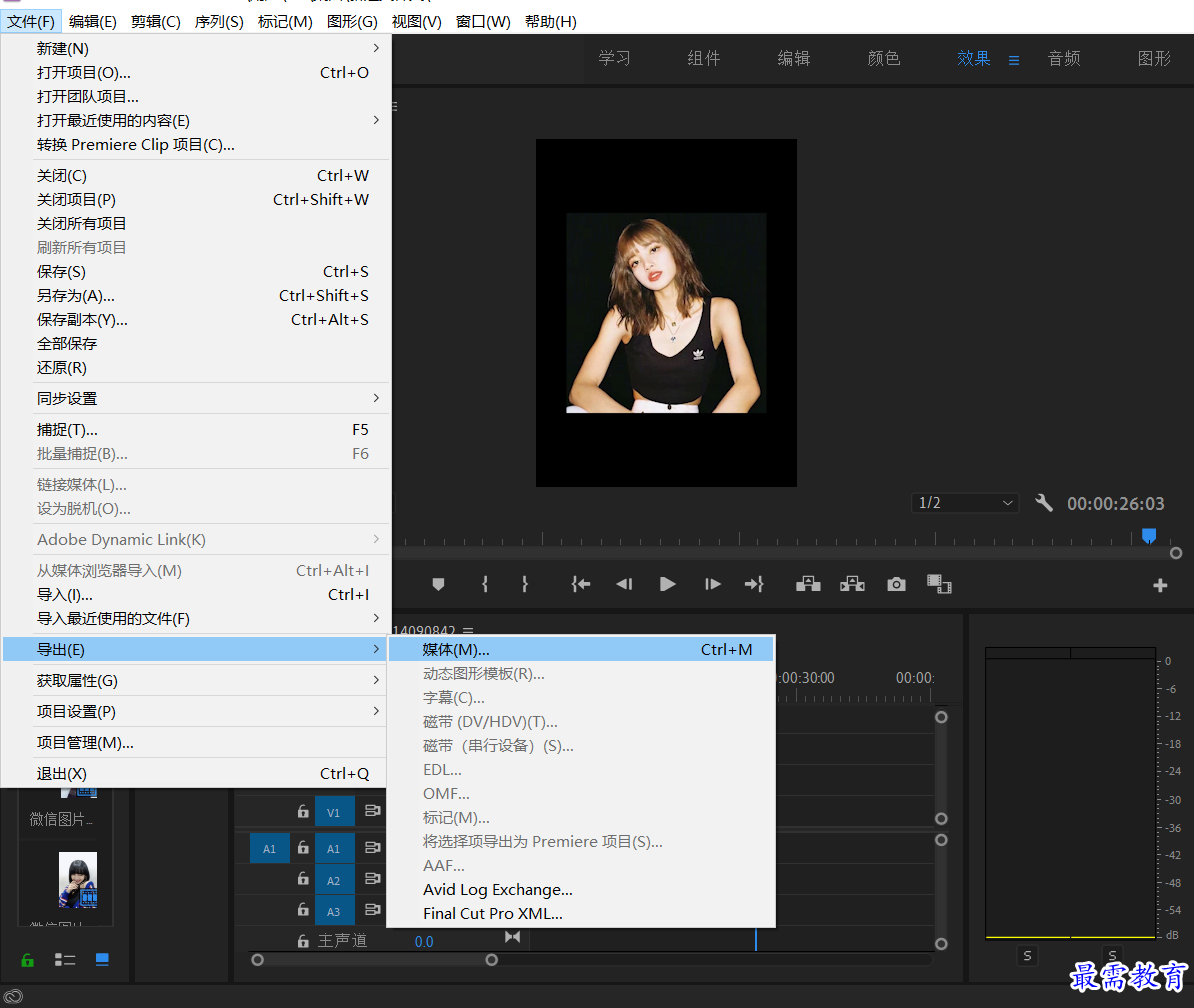Open the 窗口(W) menu
Image resolution: width=1194 pixels, height=1008 pixels.
pos(484,21)
